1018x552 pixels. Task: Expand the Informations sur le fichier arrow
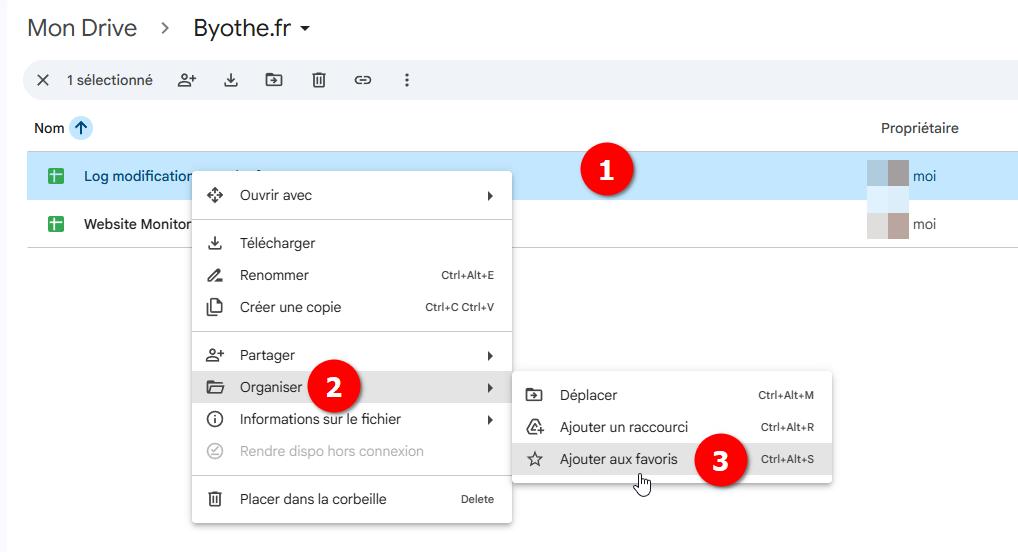490,420
